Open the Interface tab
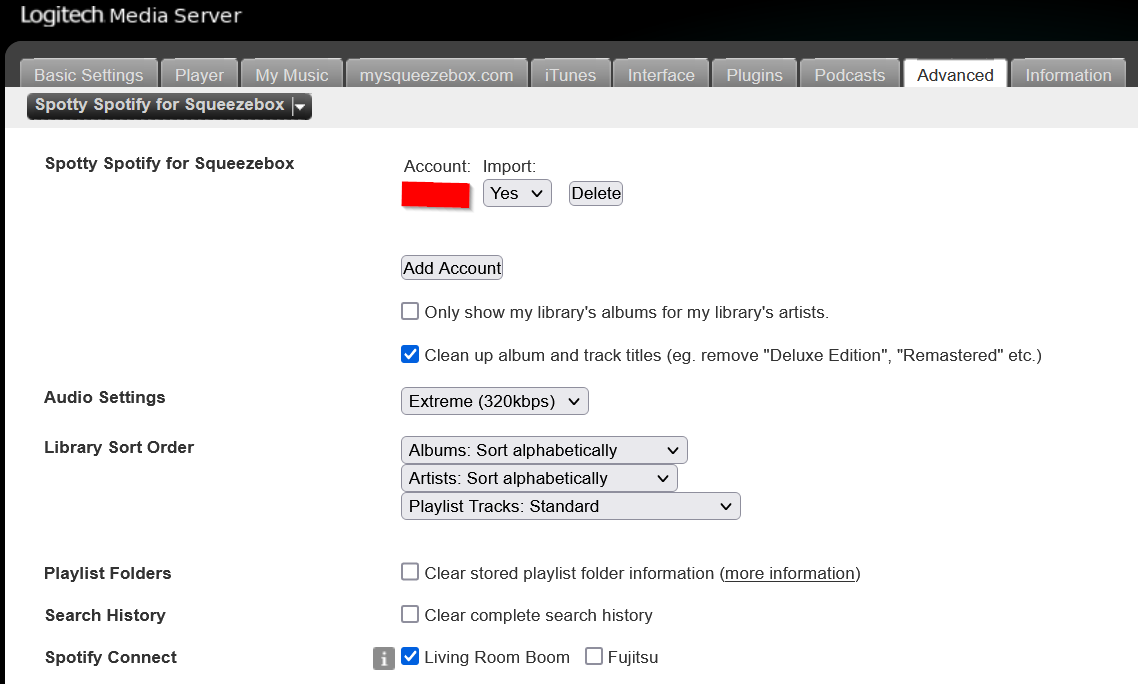1138x684 pixels. (x=660, y=75)
